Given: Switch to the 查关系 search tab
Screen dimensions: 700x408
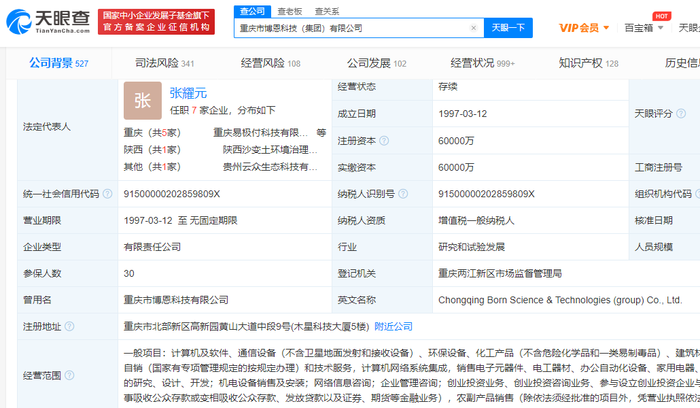Looking at the screenshot, I should [327, 11].
